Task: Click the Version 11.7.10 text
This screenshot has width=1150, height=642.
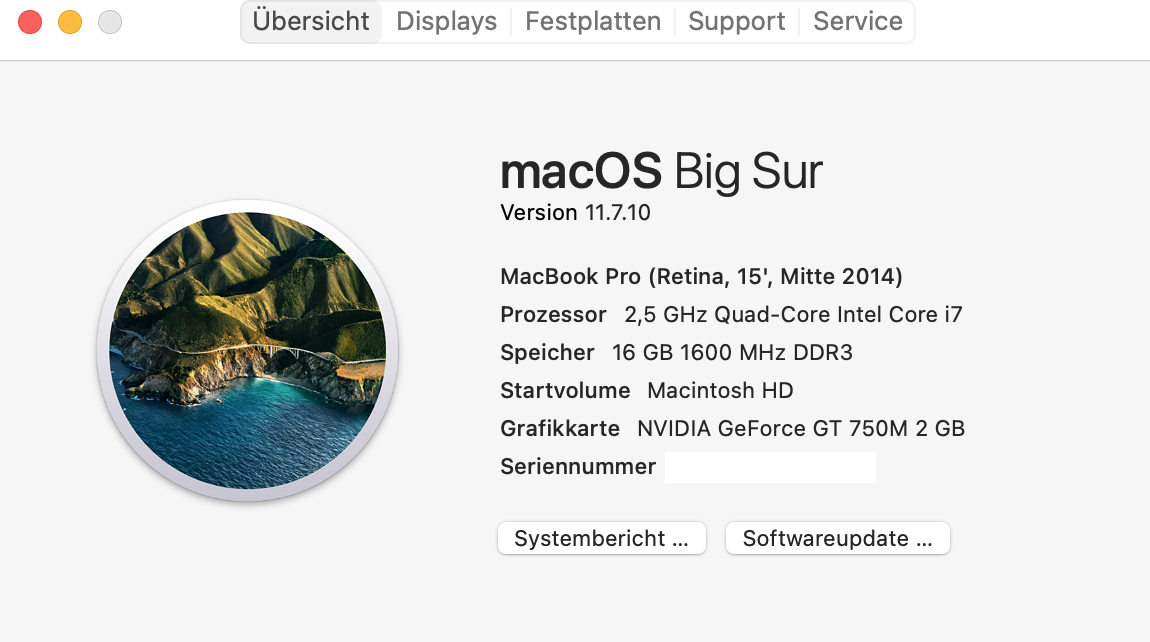Action: 575,213
